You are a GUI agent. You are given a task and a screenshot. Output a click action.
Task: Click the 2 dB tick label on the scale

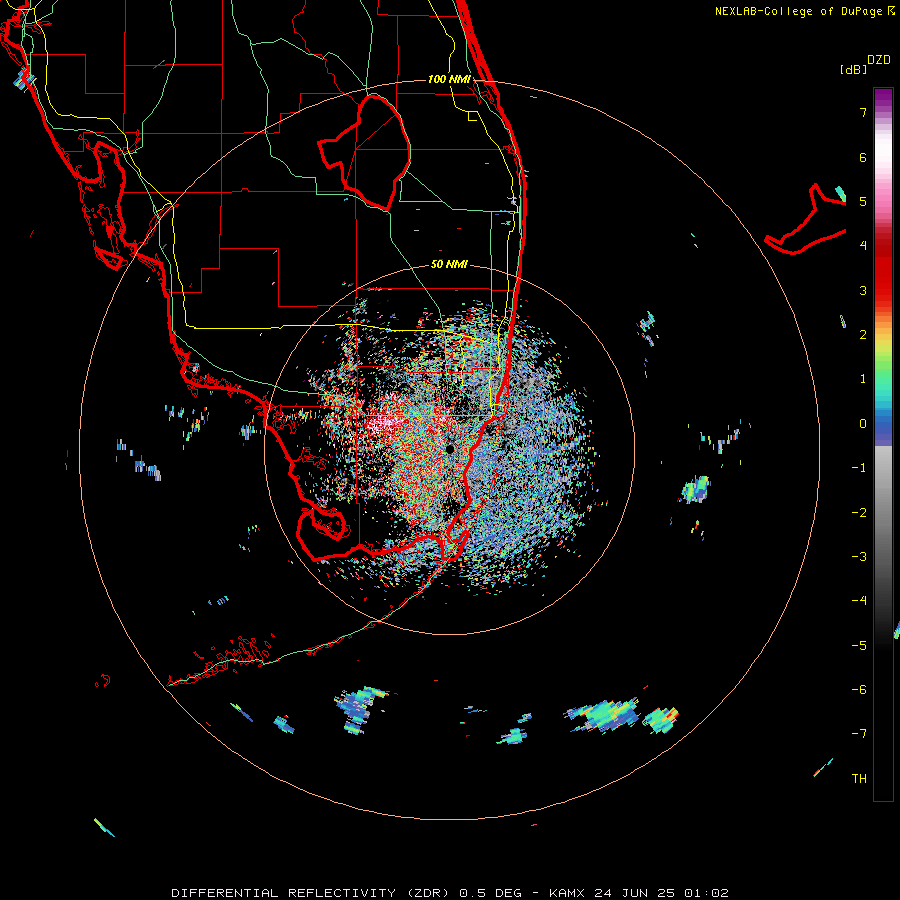click(x=863, y=335)
